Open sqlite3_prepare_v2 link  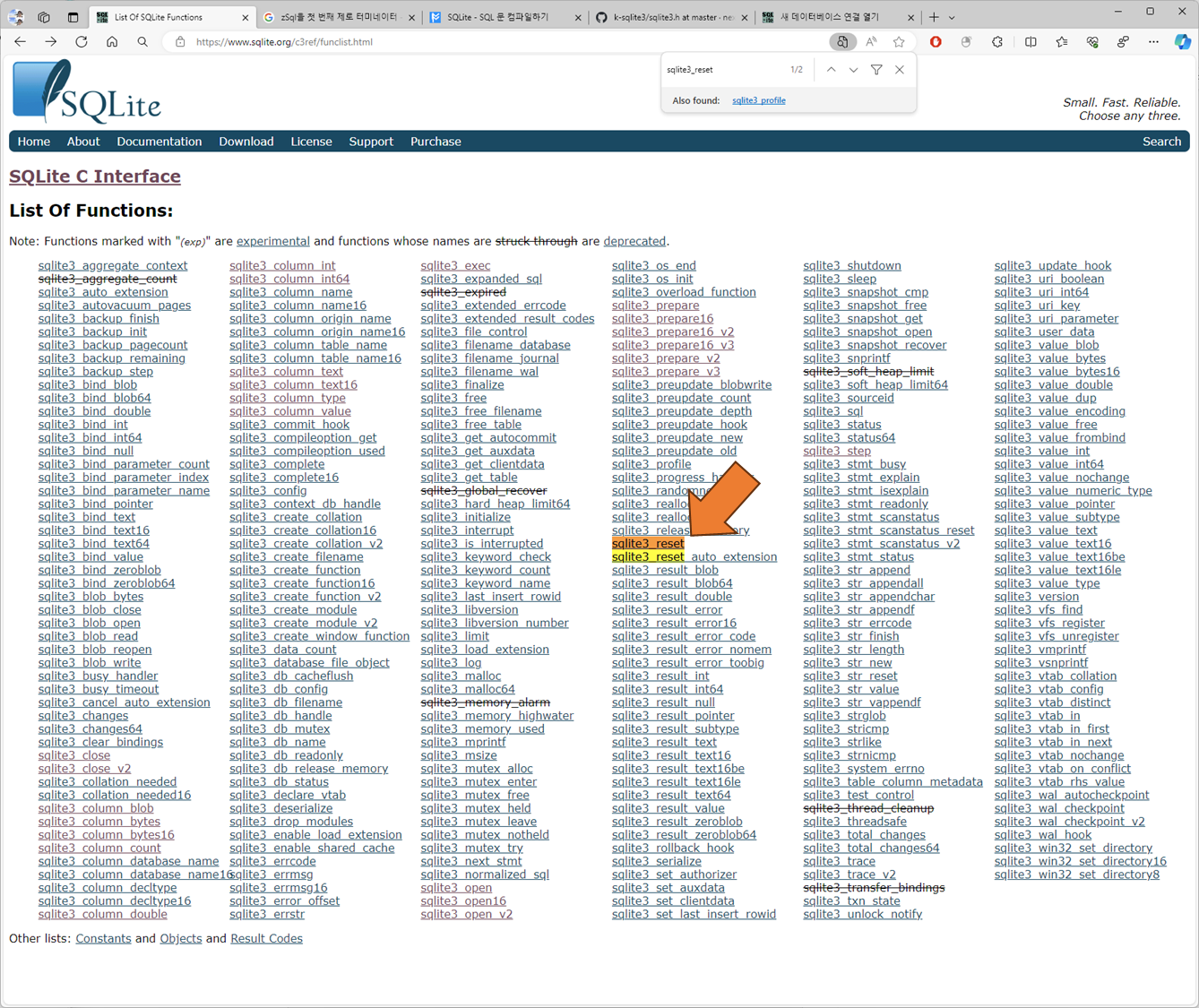(666, 358)
